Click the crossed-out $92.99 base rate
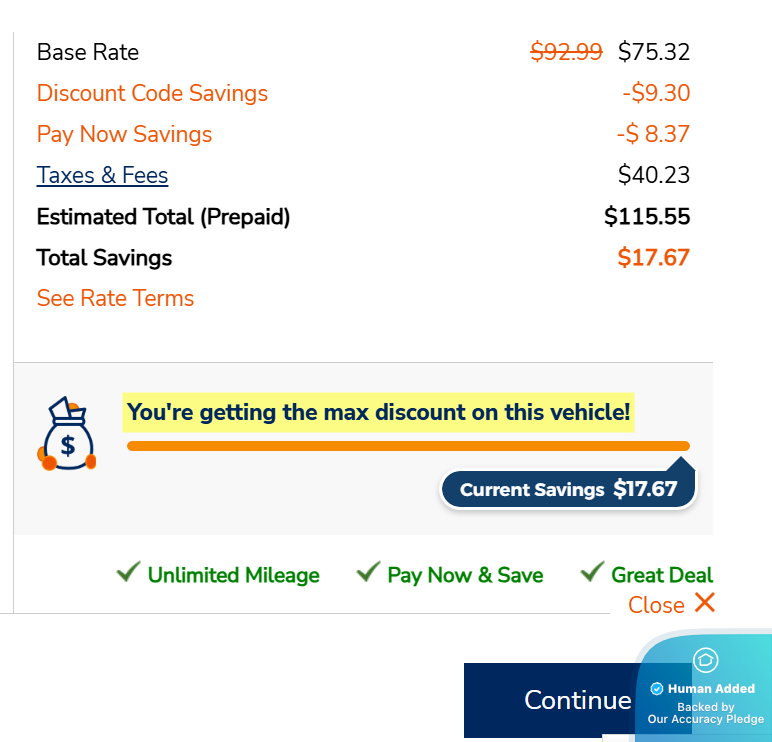This screenshot has width=772, height=742. tap(566, 52)
